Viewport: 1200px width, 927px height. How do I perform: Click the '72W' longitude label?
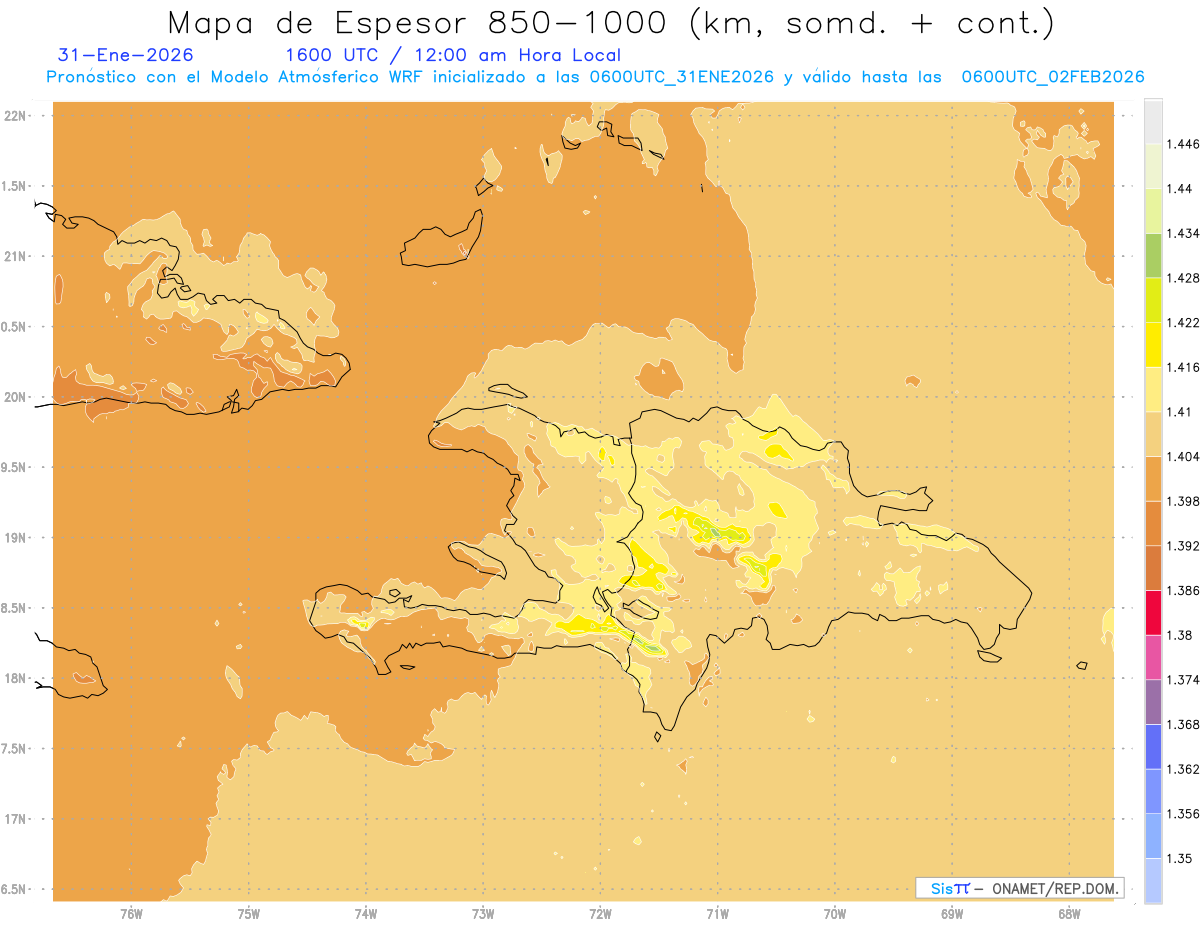[x=600, y=913]
